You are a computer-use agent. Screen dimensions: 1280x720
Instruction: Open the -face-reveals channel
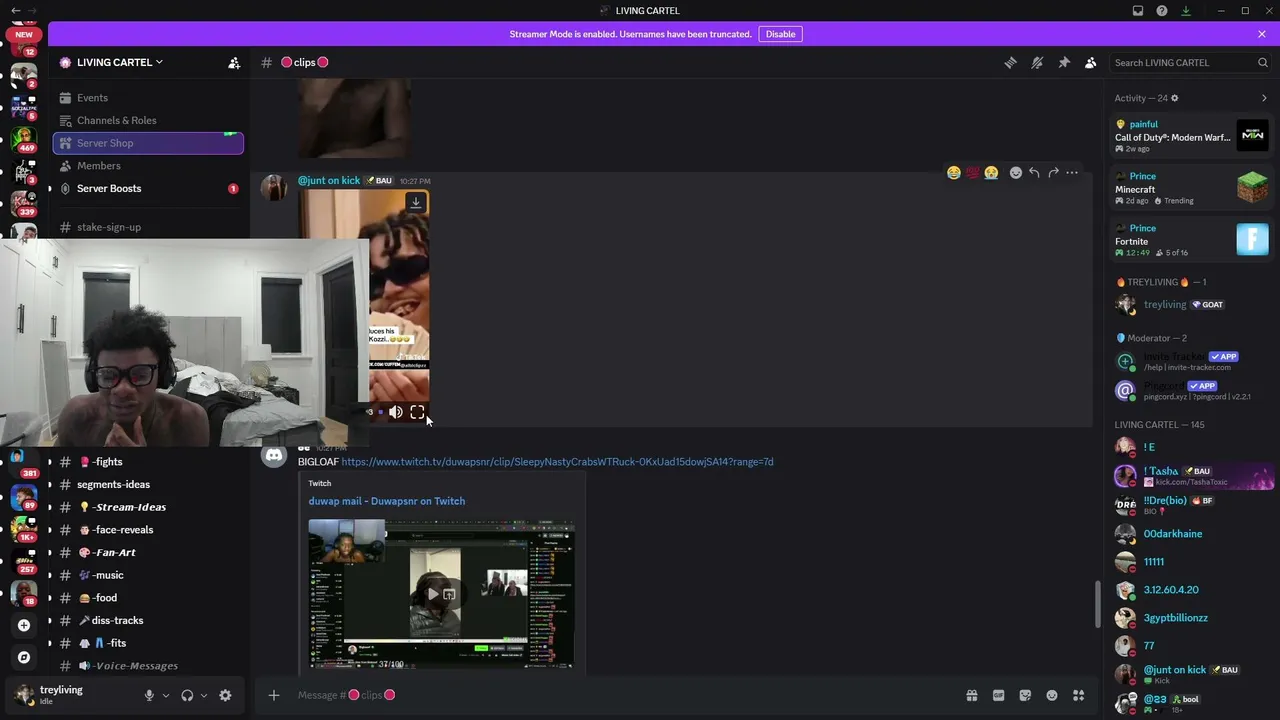tap(146, 530)
